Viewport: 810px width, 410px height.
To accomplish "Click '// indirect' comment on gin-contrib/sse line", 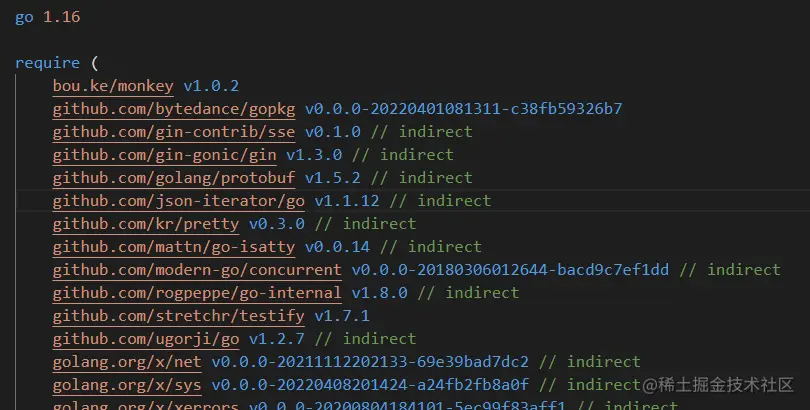I will click(x=422, y=132).
